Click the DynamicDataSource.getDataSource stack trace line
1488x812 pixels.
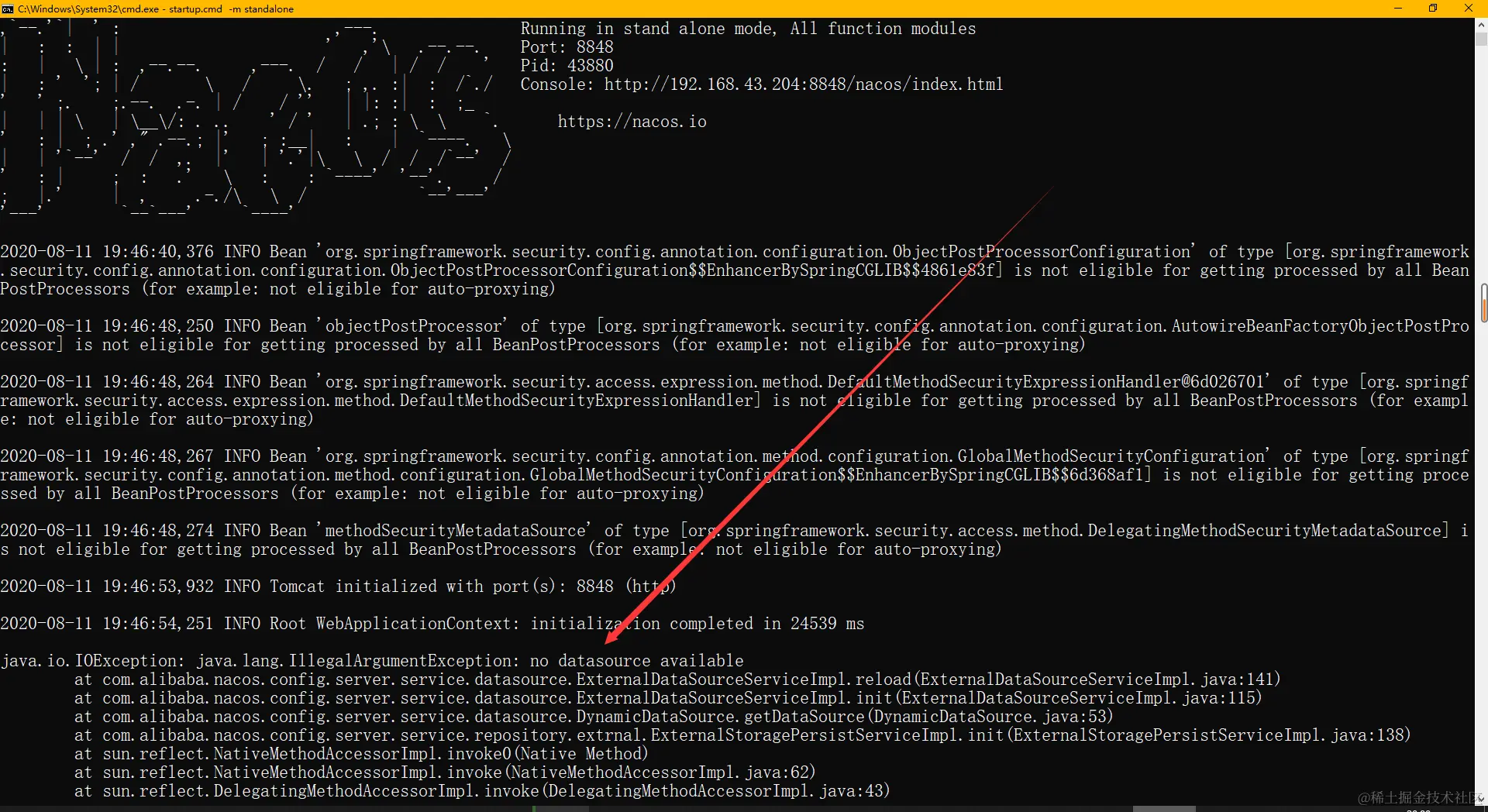coord(594,717)
